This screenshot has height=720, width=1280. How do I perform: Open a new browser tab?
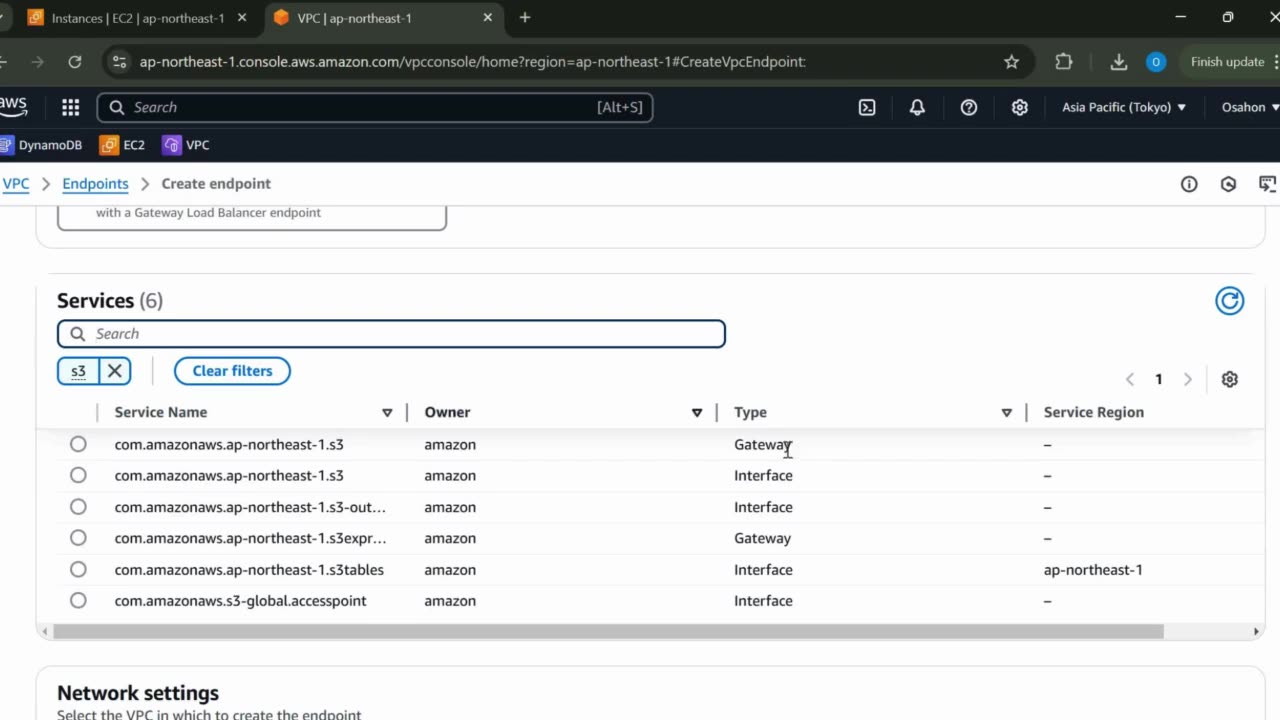coord(525,17)
